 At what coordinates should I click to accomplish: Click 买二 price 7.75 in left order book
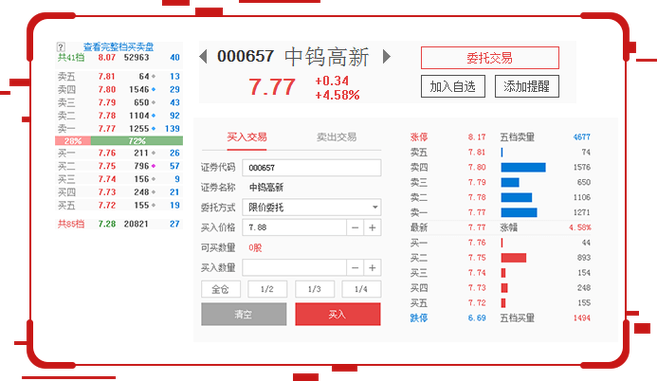(x=106, y=166)
